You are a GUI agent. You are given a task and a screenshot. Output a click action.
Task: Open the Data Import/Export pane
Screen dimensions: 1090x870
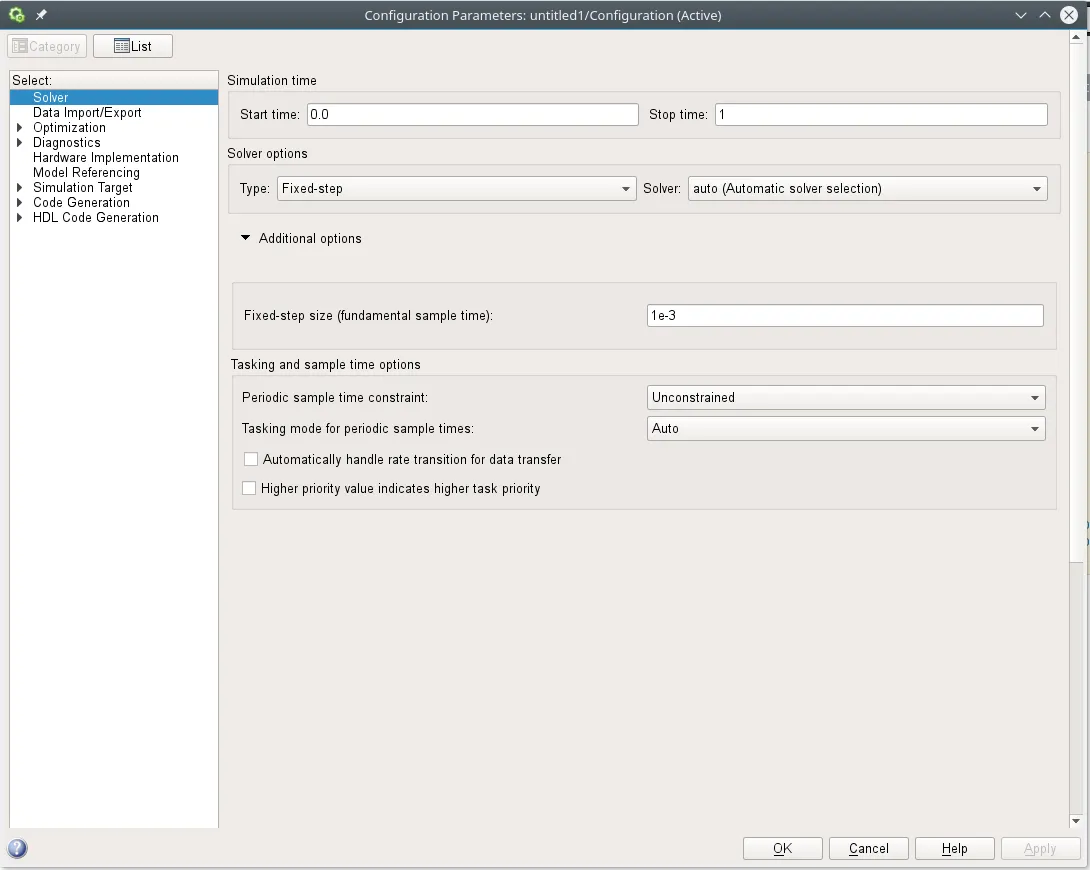(x=87, y=113)
